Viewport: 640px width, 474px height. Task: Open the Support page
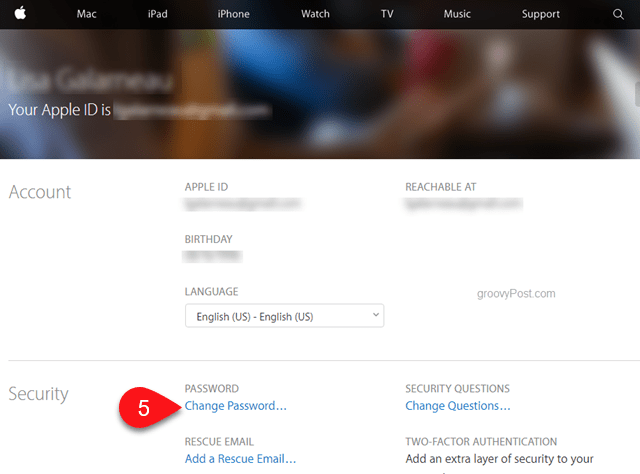tap(540, 14)
